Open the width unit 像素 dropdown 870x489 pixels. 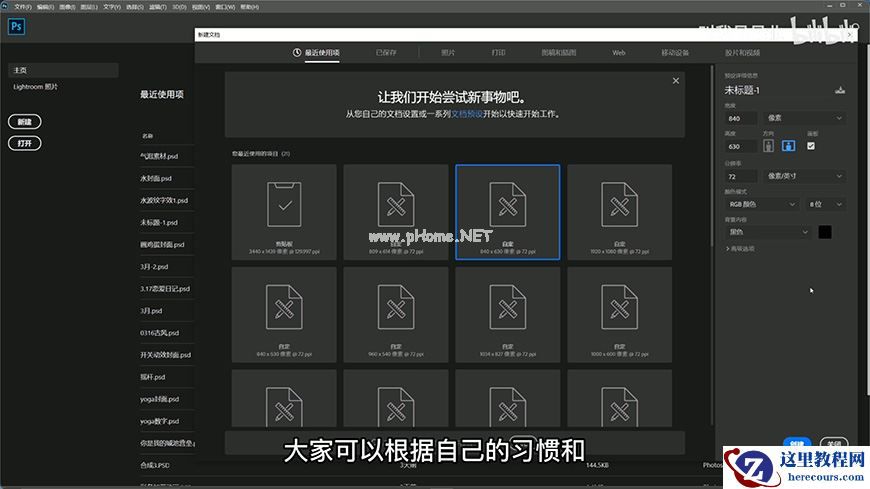pyautogui.click(x=805, y=118)
